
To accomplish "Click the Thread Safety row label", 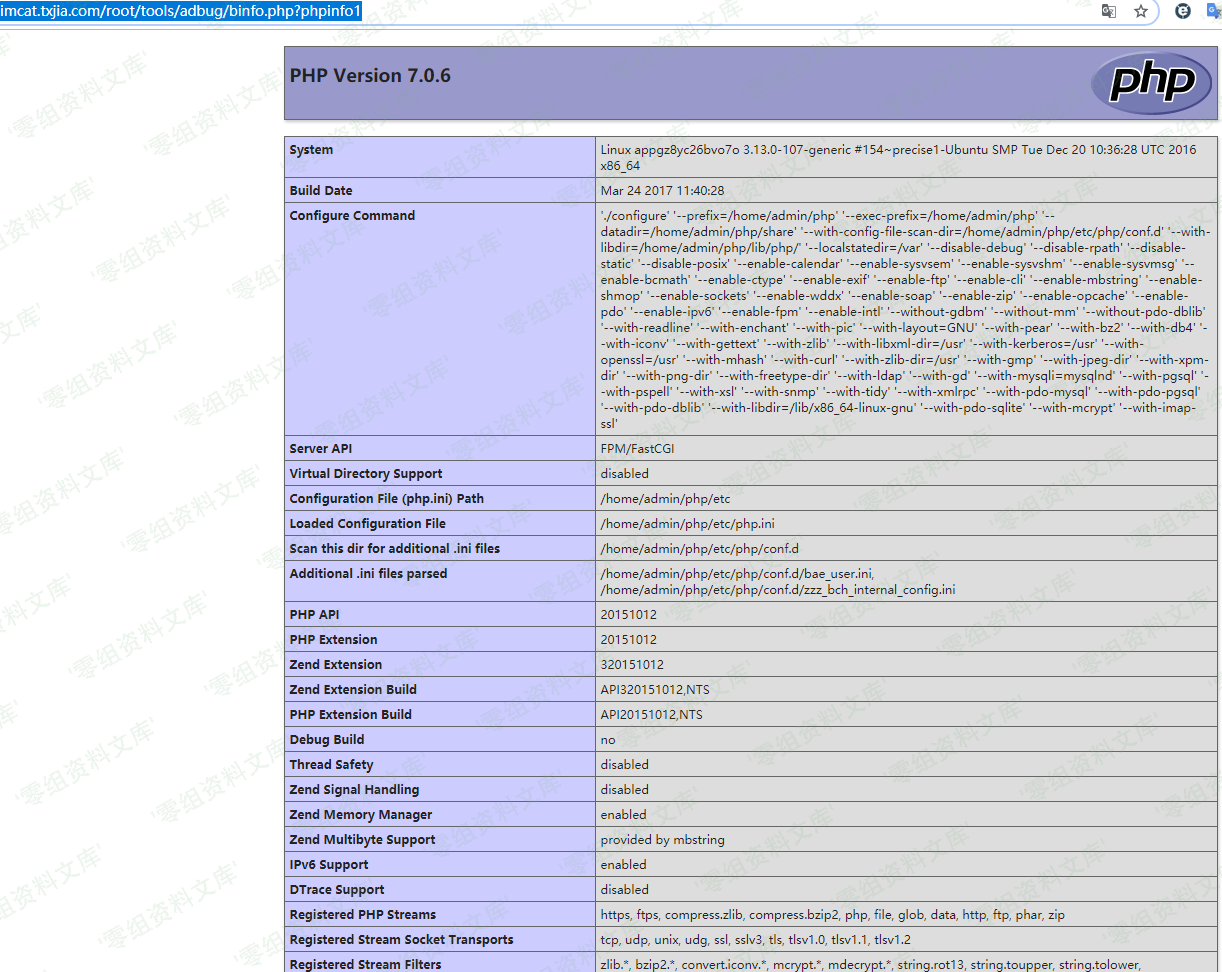I will tap(331, 765).
